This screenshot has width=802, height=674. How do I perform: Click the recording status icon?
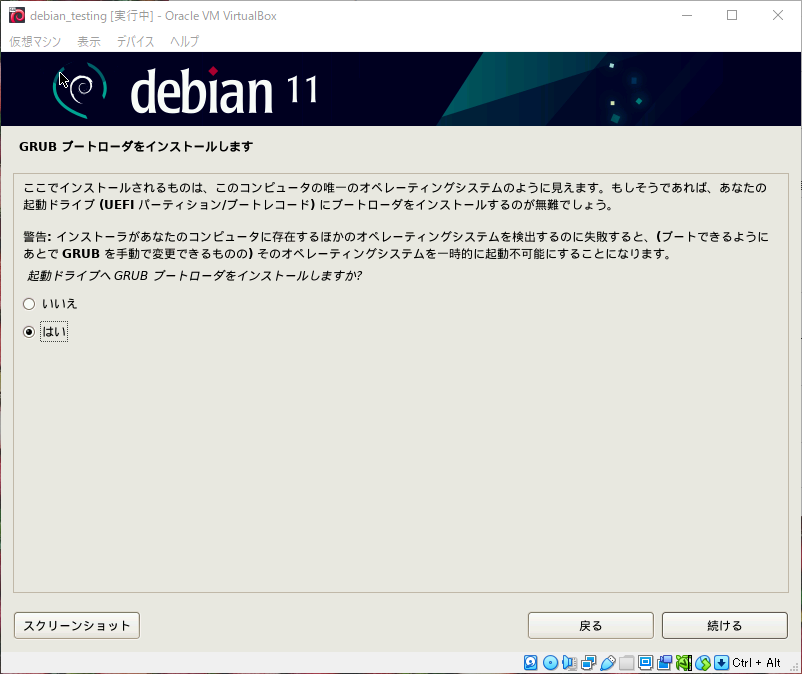[664, 663]
